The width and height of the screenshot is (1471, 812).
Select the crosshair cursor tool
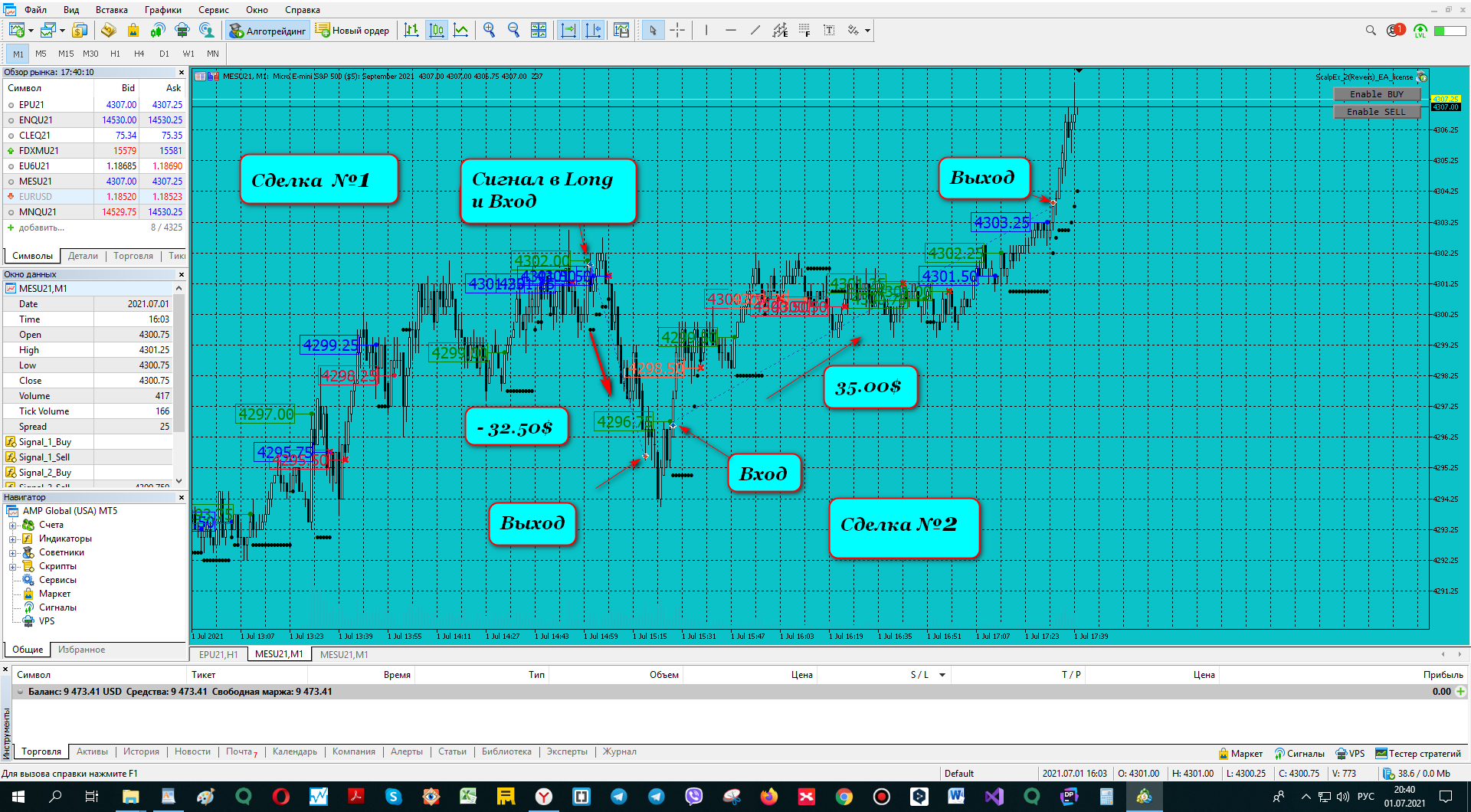pyautogui.click(x=677, y=30)
